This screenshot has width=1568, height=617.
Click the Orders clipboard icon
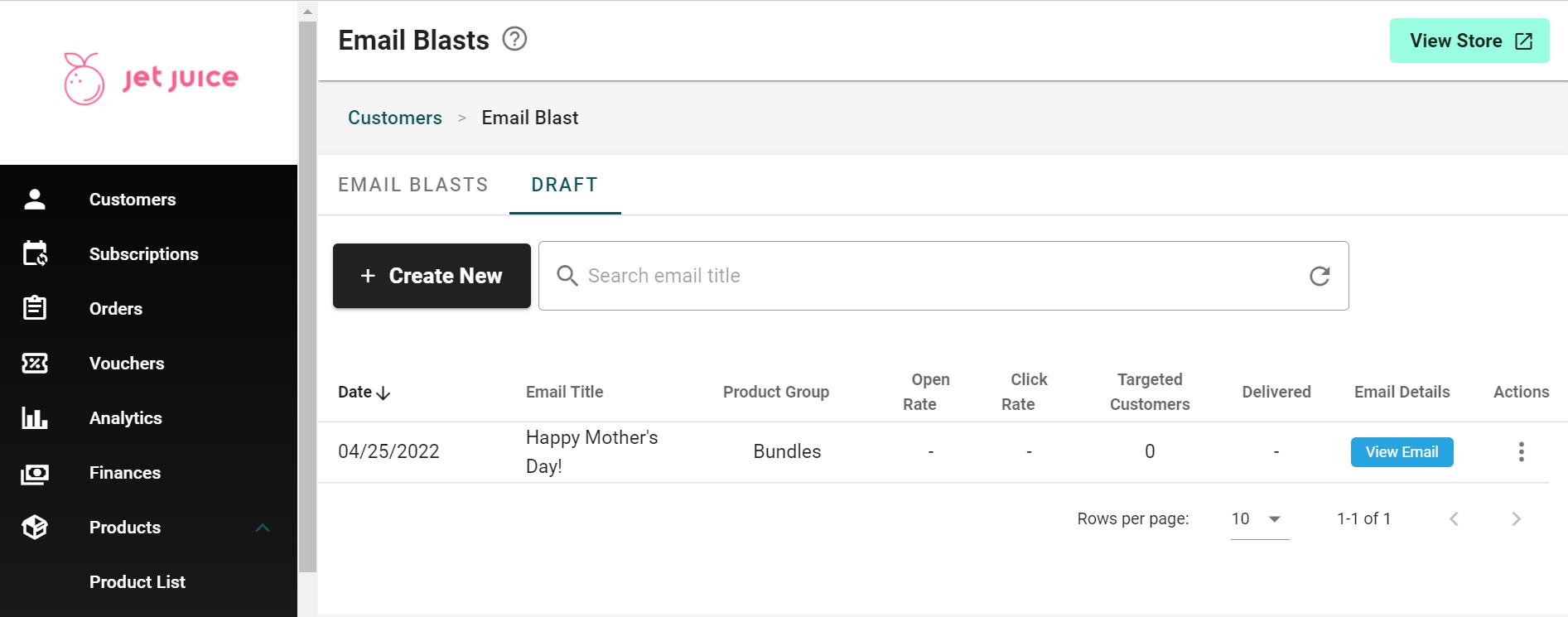[35, 309]
